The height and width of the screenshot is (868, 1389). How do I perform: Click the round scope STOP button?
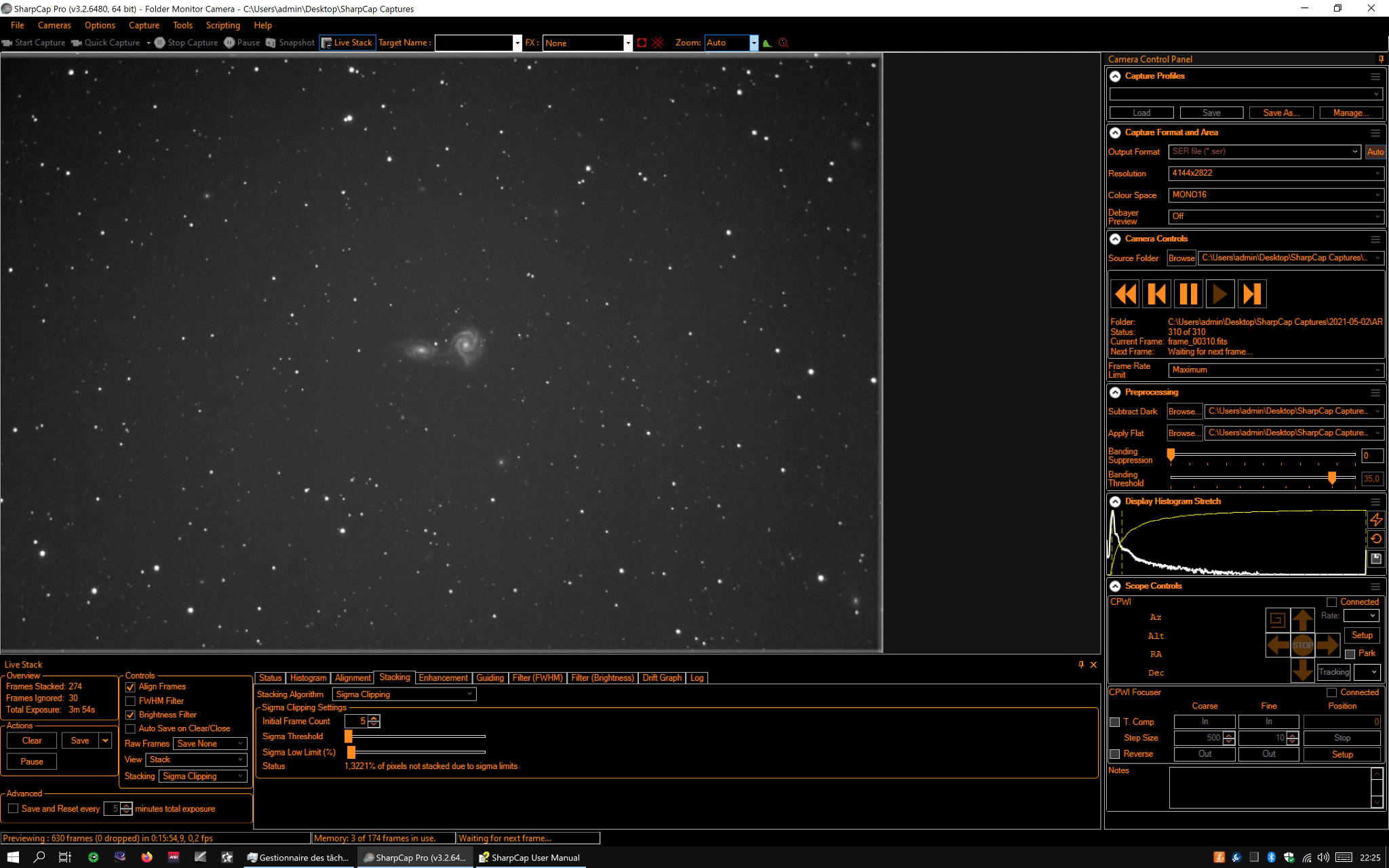point(1302,645)
